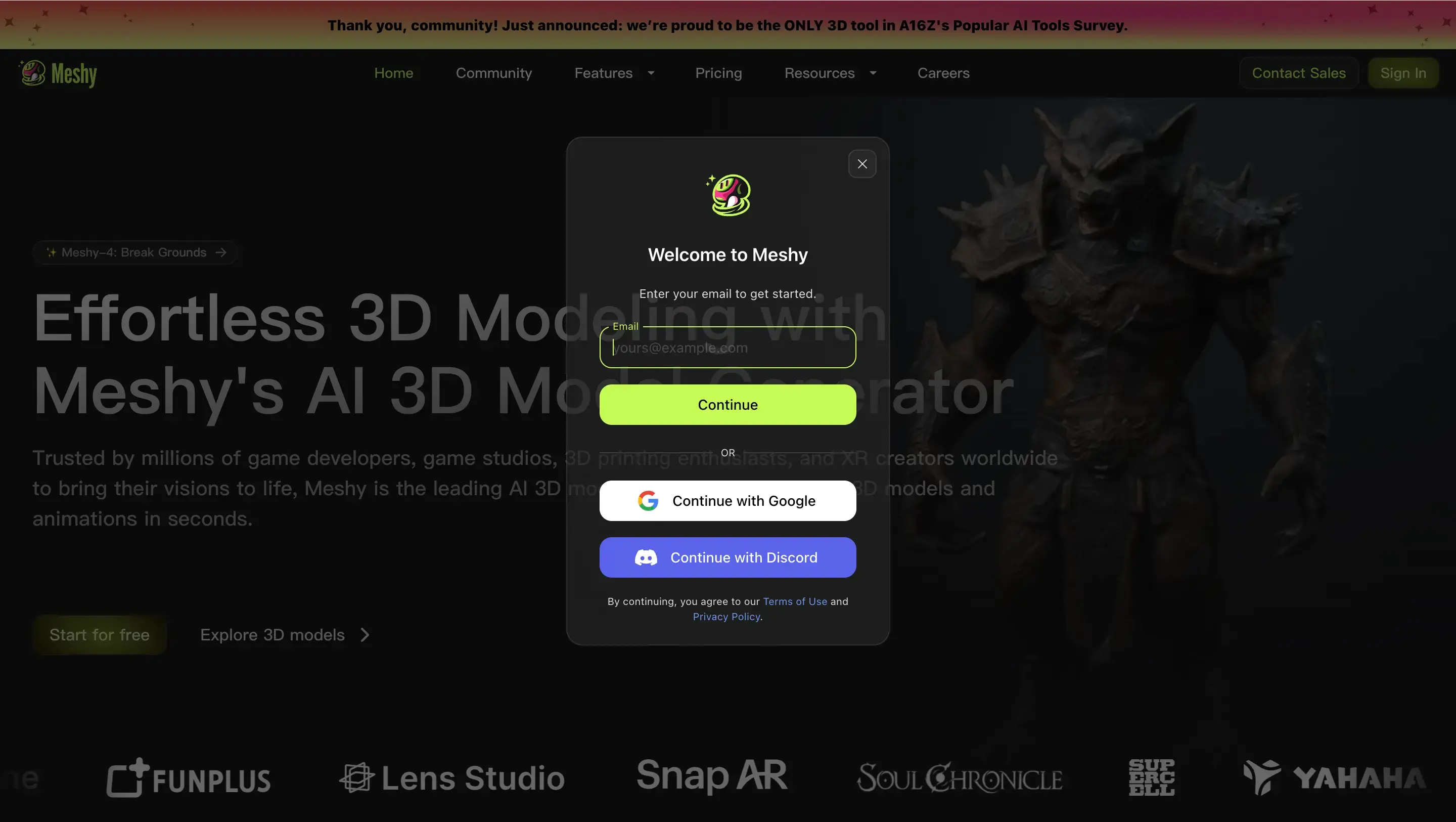
Task: Select the Discord icon to sign in
Action: (646, 557)
